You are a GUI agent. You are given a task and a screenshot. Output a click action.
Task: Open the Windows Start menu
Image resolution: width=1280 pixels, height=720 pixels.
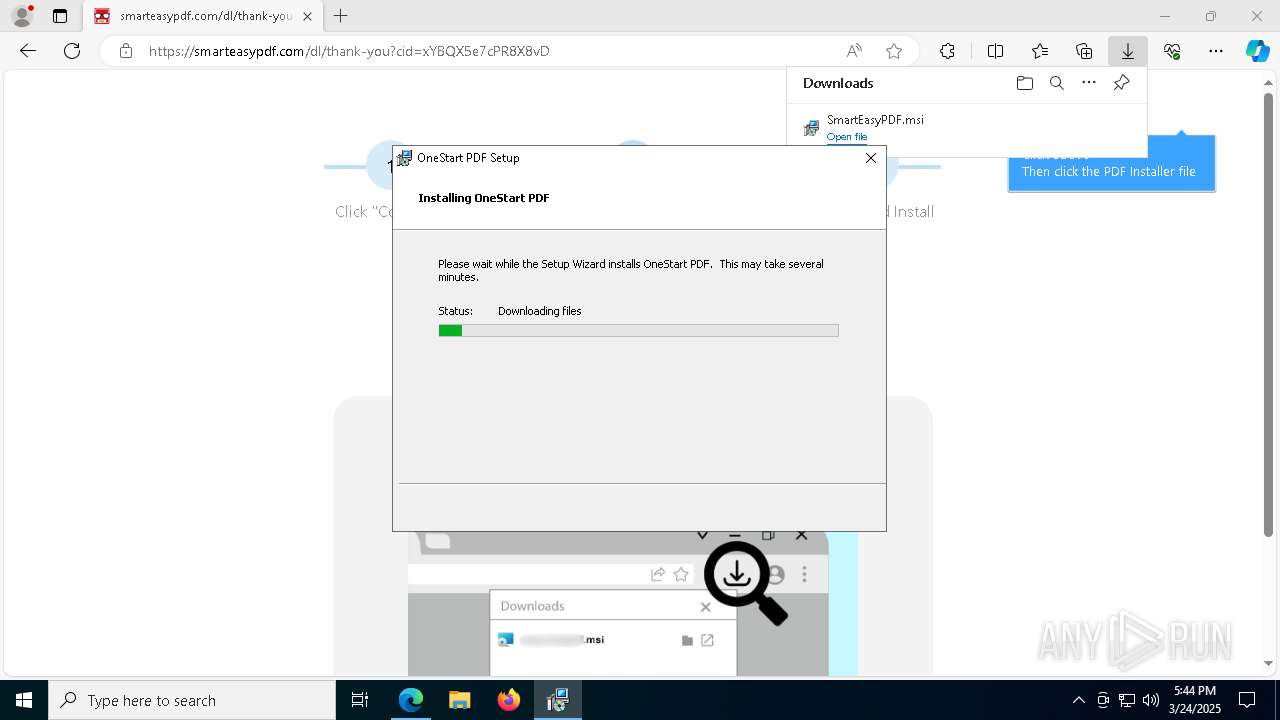[24, 700]
